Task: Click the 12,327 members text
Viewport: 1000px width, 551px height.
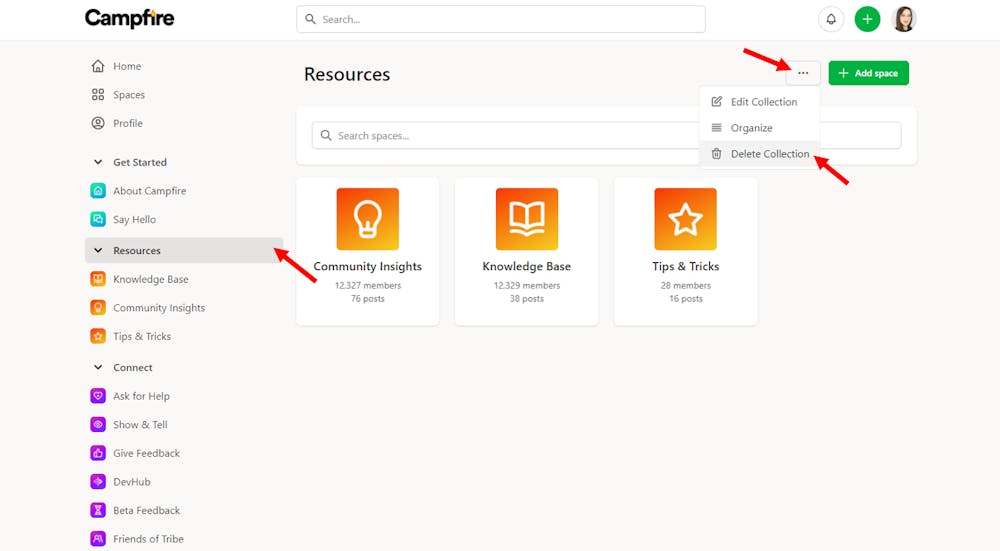Action: [368, 286]
